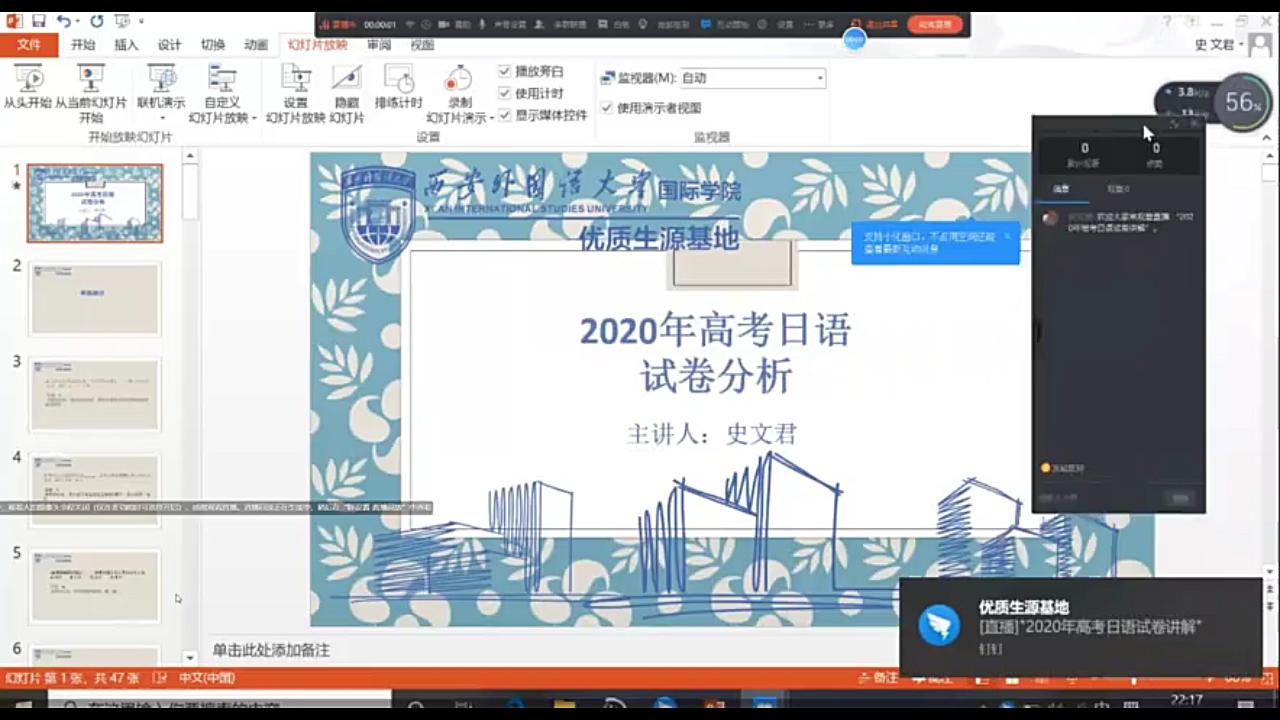The height and width of the screenshot is (720, 1280).
Task: Click the thumbnail pane scroll down arrow
Action: click(190, 657)
